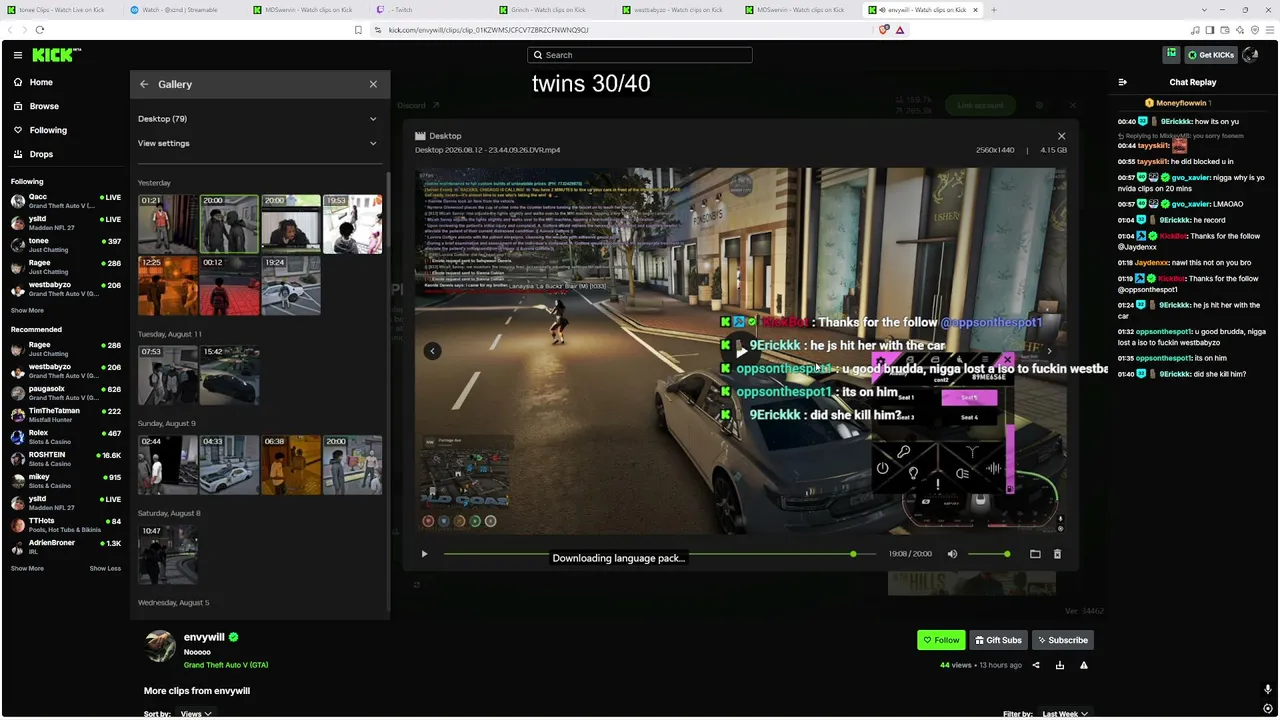Viewport: 1280px width, 720px height.
Task: Expand the View settings section
Action: point(258,143)
